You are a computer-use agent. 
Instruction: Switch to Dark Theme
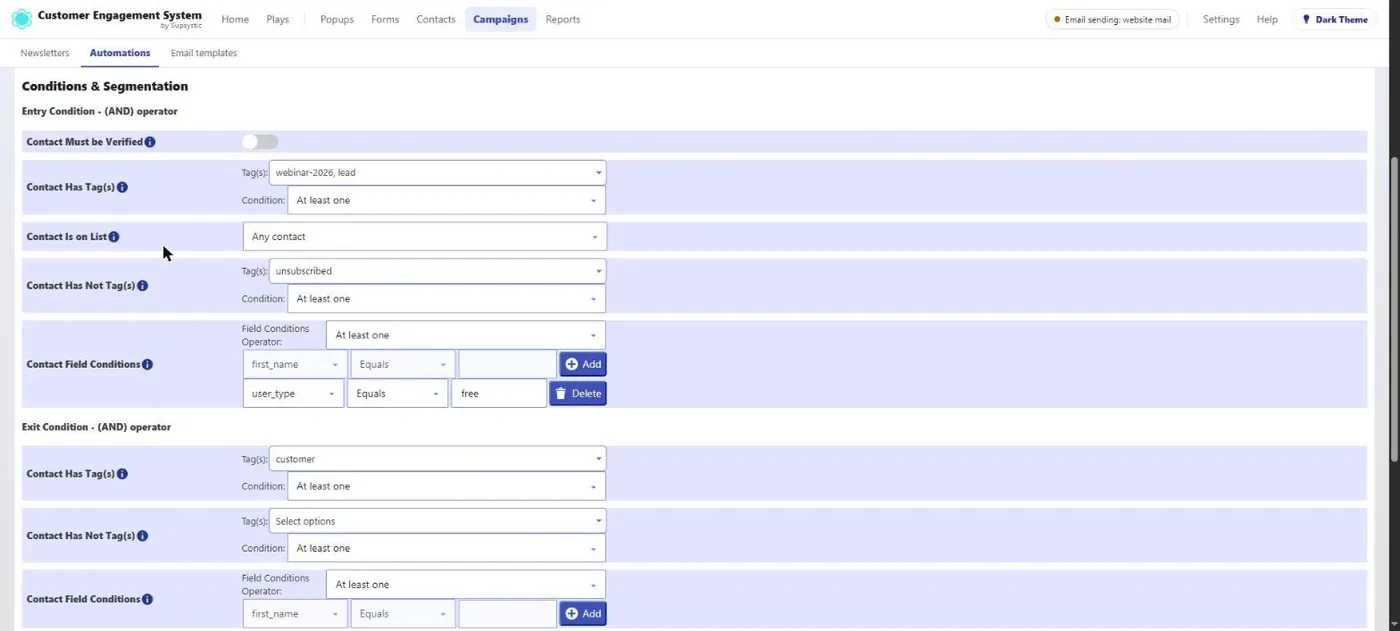pos(1334,19)
